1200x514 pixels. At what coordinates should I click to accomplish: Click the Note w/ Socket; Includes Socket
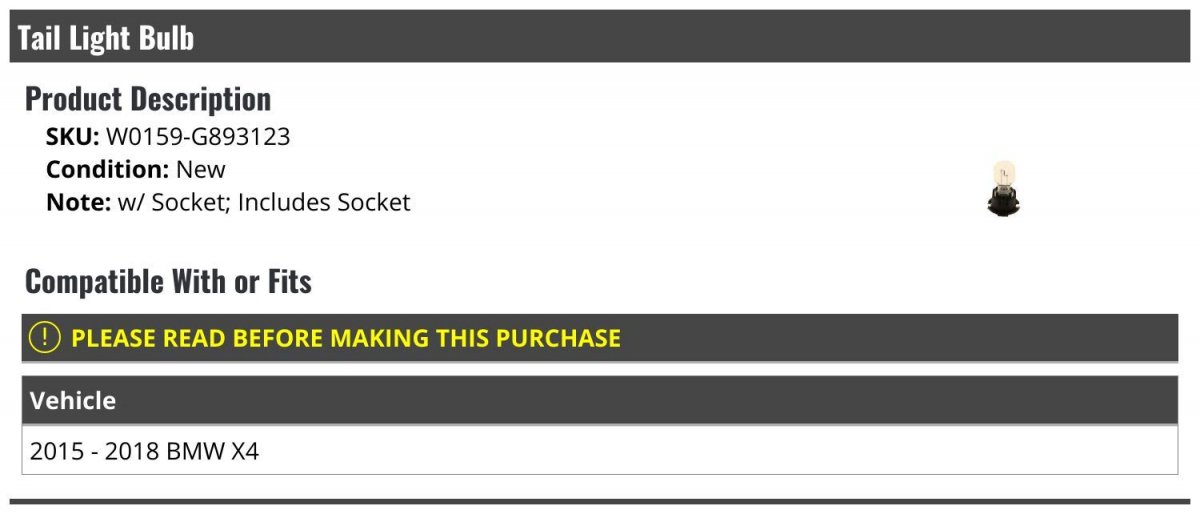pos(228,202)
